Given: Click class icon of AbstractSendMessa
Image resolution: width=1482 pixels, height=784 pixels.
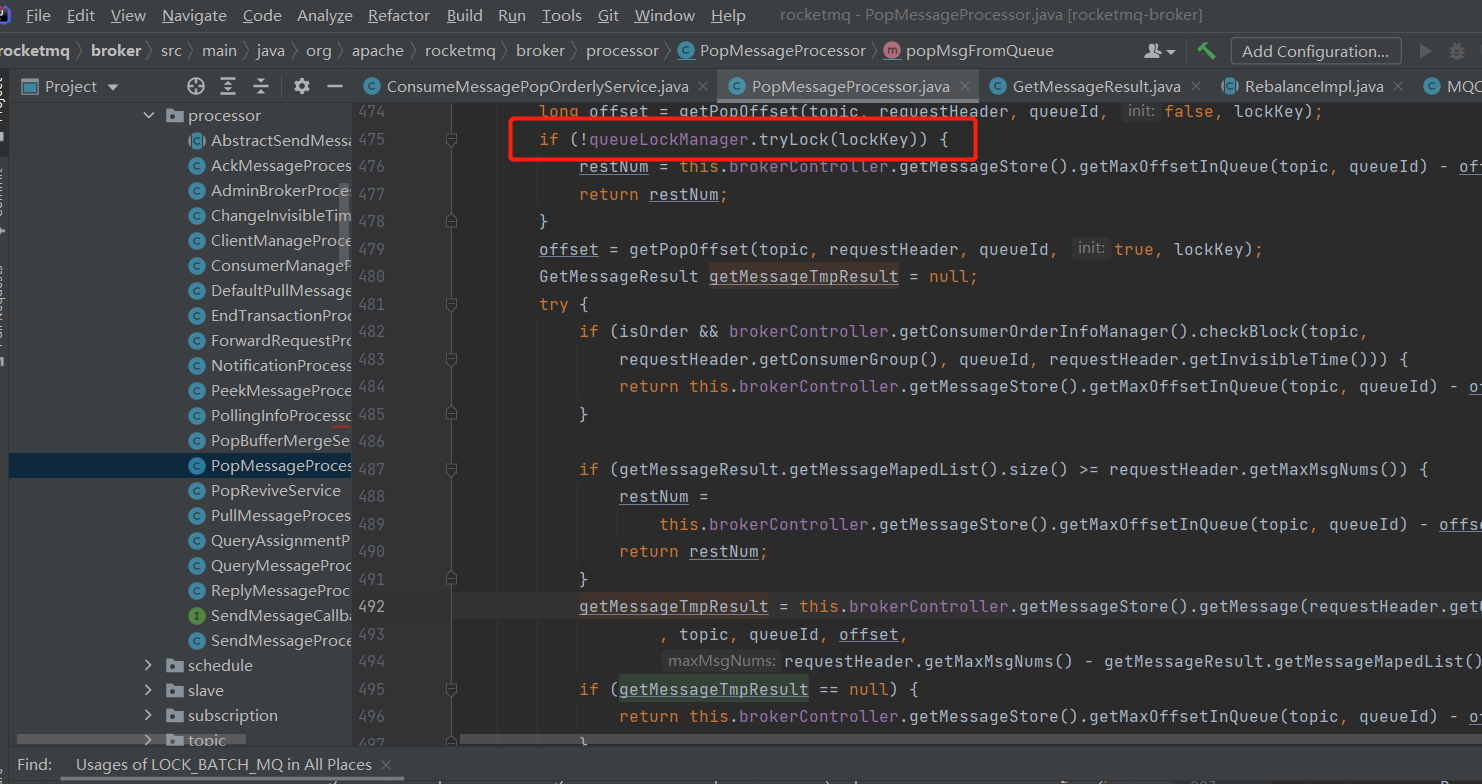Looking at the screenshot, I should [197, 141].
